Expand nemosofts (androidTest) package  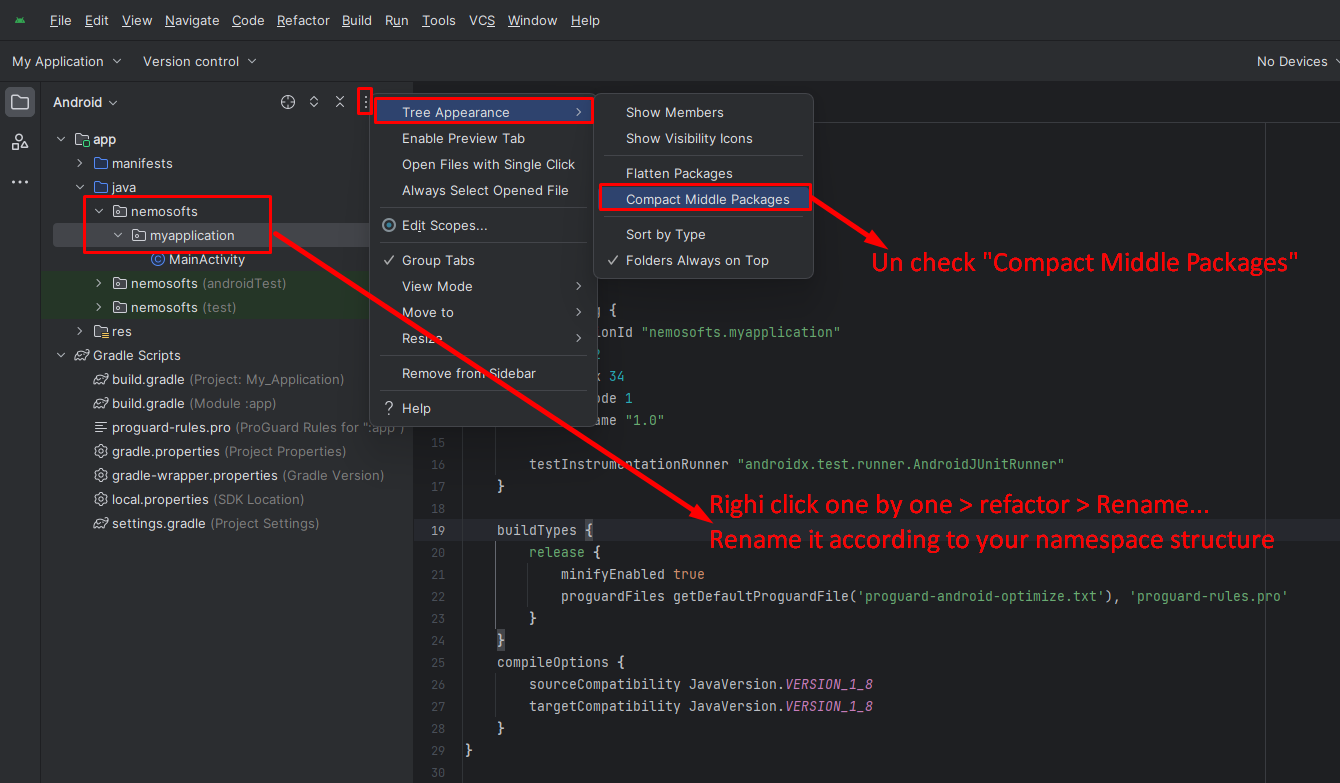99,283
